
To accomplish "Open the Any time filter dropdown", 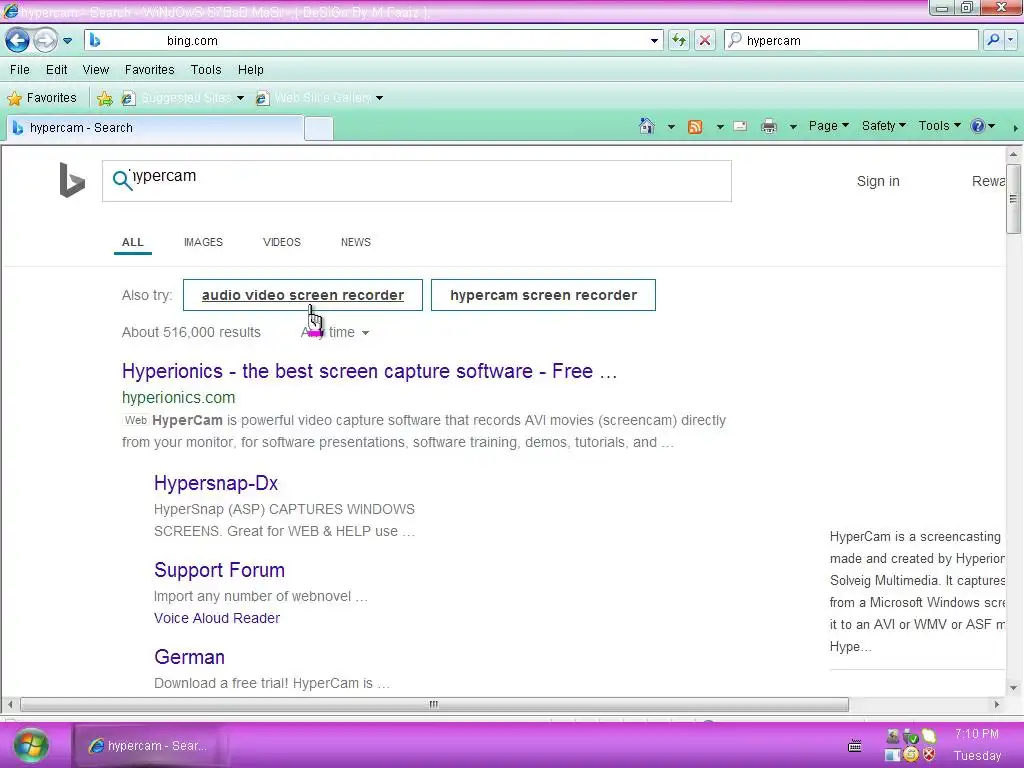I will click(335, 332).
